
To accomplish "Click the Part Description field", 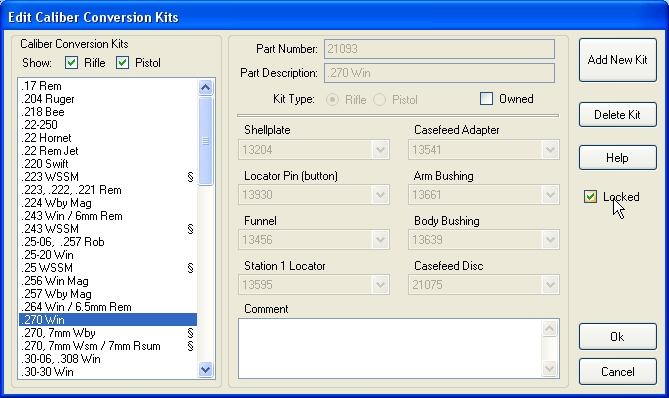I will tap(439, 73).
